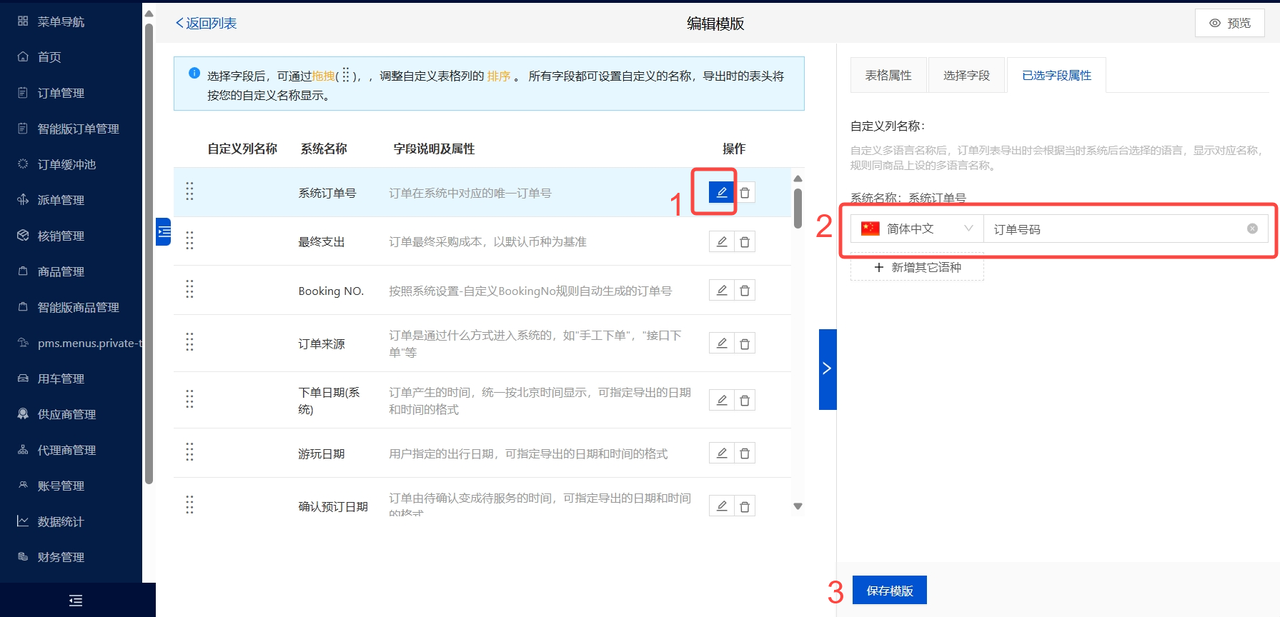The width and height of the screenshot is (1280, 617).
Task: Open 订单管理 in the sidebar menu
Action: click(60, 93)
